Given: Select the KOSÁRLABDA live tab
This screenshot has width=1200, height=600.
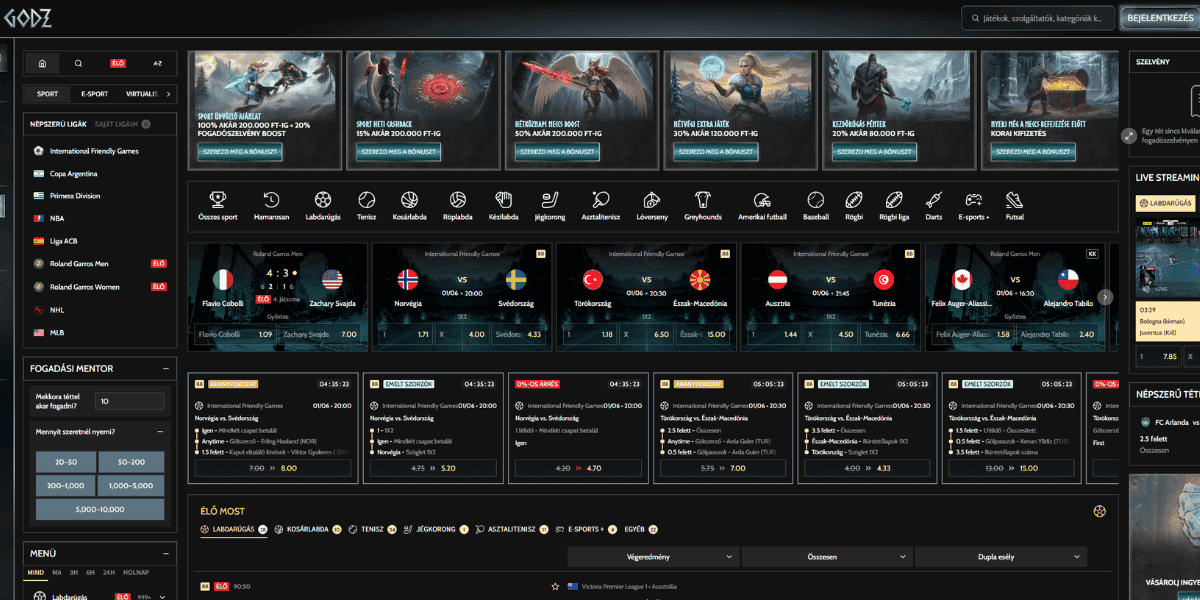Looking at the screenshot, I should click(307, 529).
